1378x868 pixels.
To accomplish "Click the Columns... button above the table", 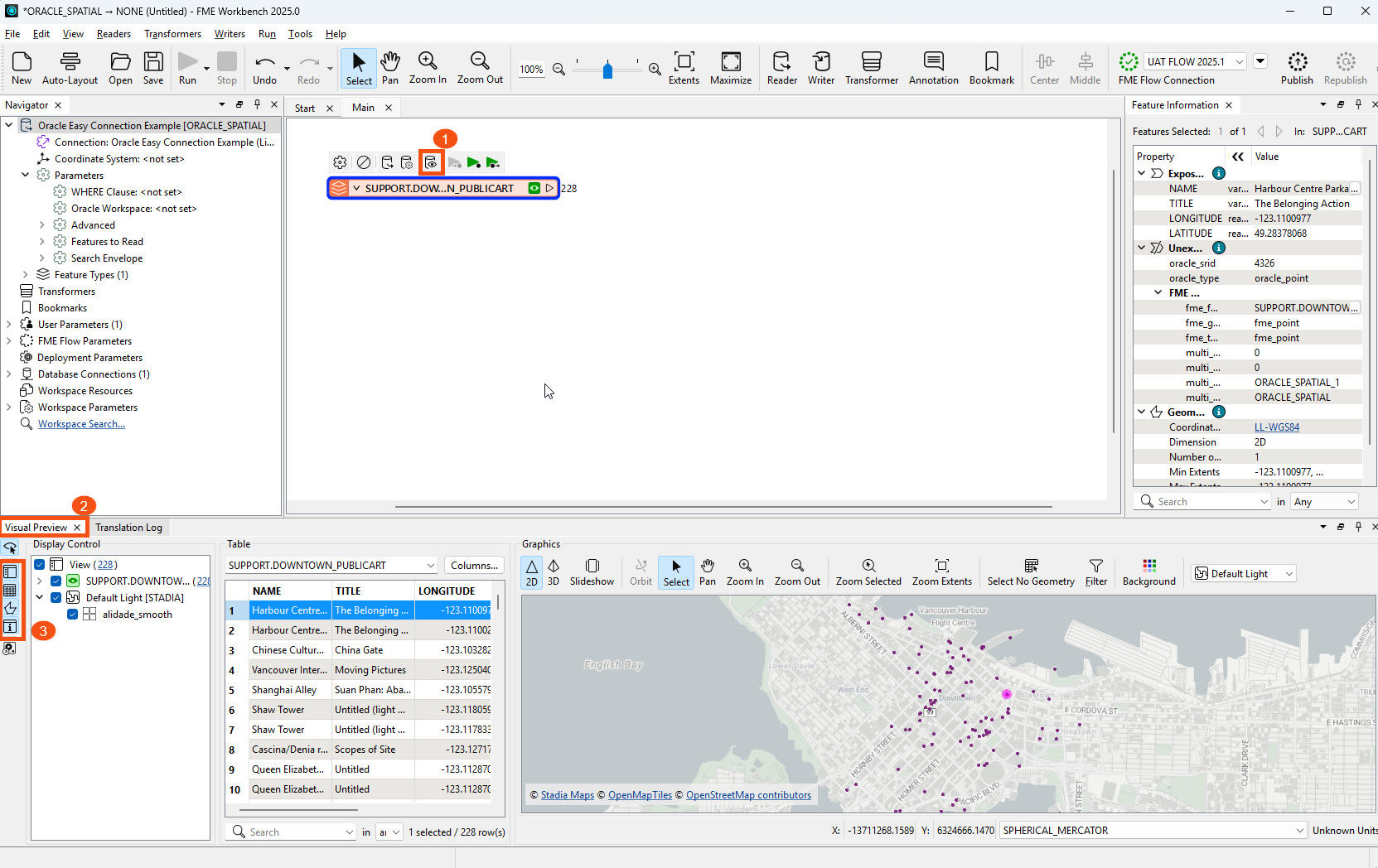I will pyautogui.click(x=473, y=565).
